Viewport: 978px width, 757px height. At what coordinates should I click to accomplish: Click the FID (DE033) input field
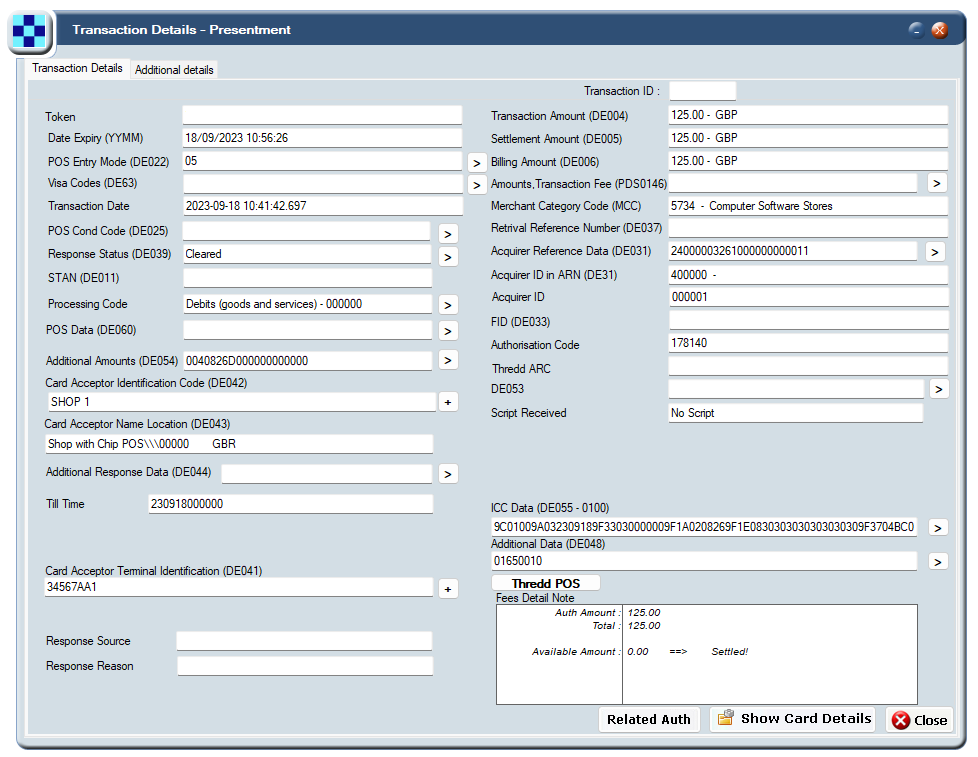808,320
